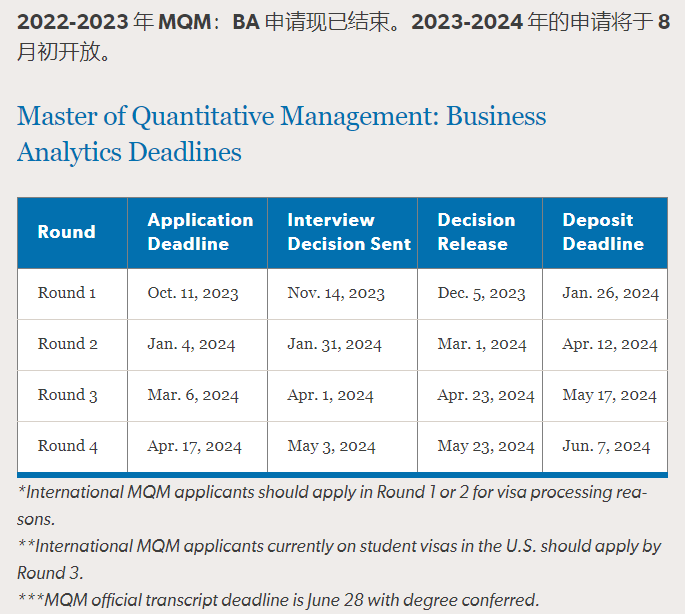Click the Jan. 26, 2024 deposit deadline cell

coord(610,293)
